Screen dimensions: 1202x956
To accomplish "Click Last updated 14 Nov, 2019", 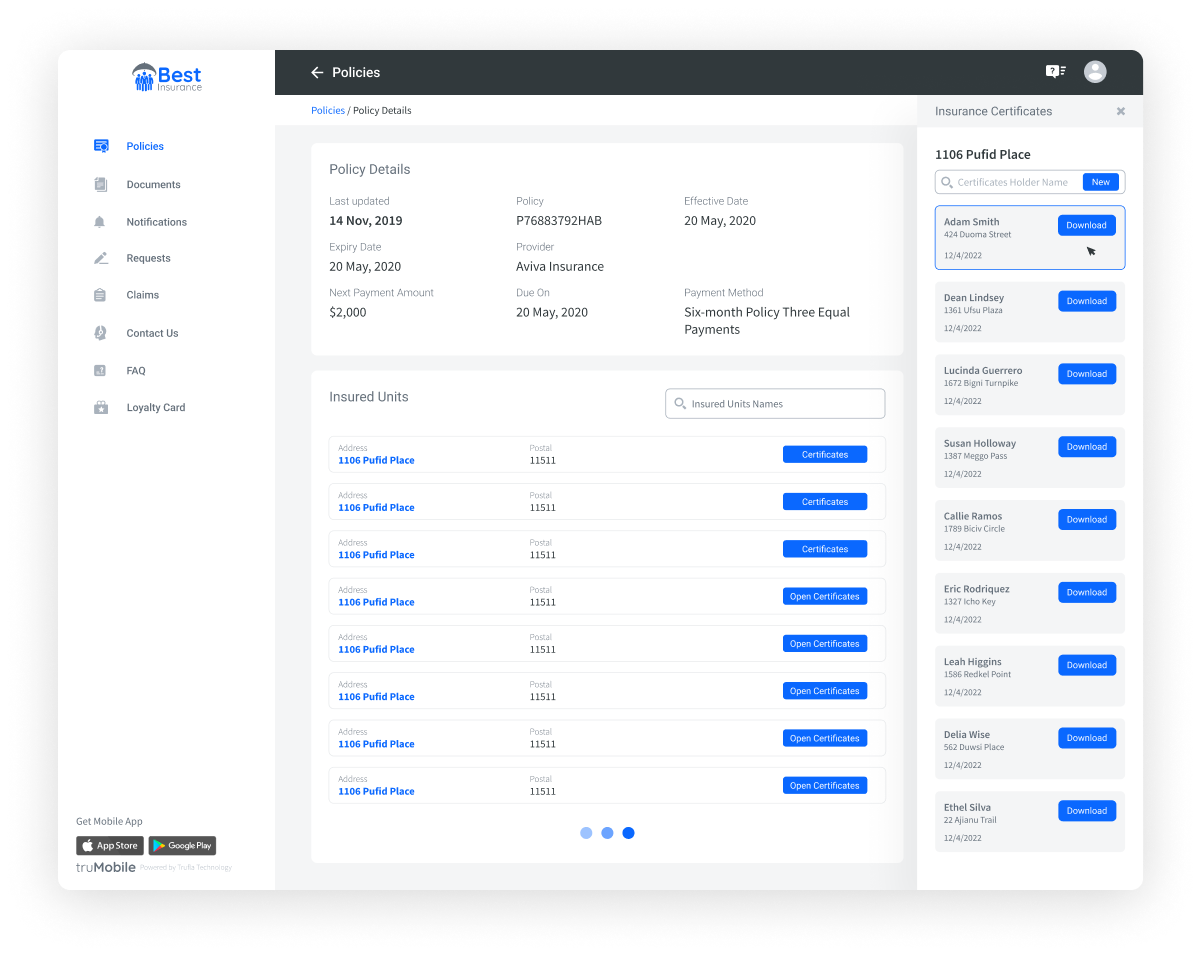I will tap(366, 221).
